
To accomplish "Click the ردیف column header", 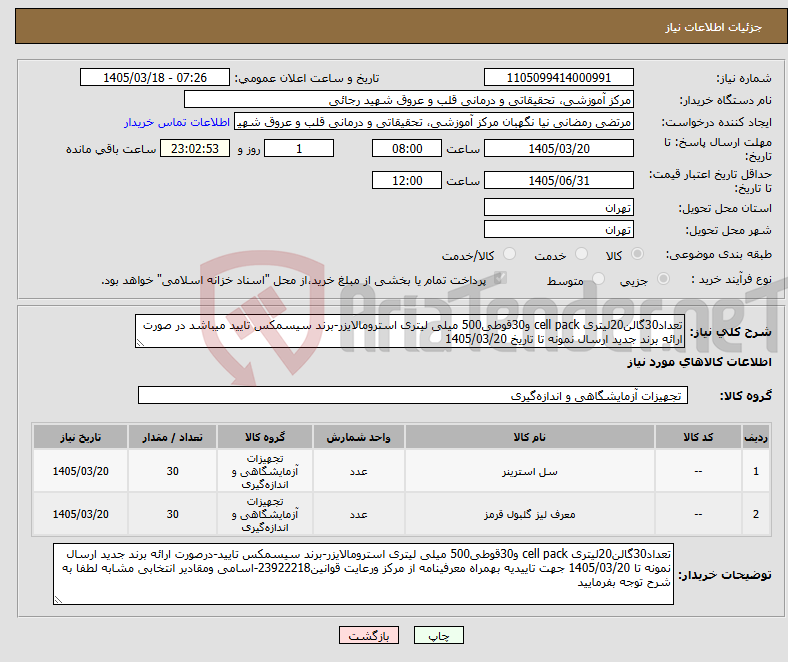I will click(x=756, y=437).
